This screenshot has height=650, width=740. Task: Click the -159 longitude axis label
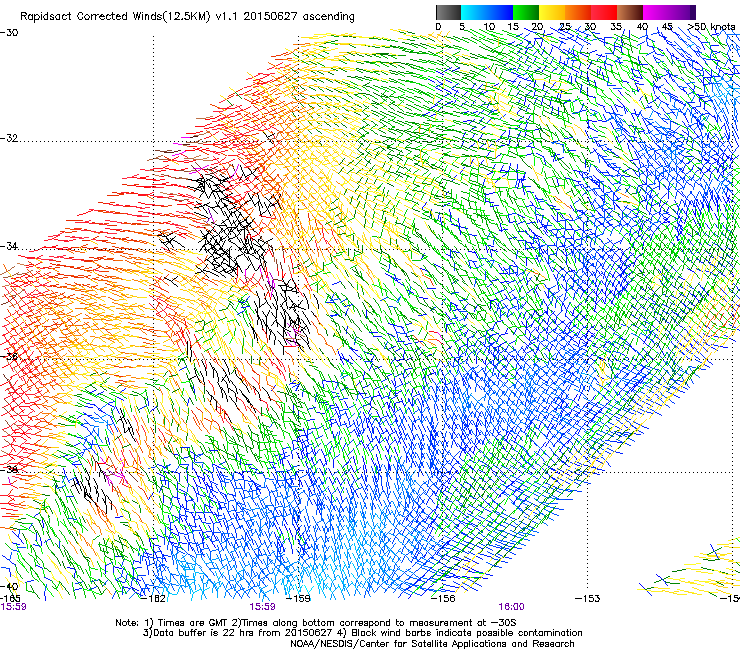298,599
